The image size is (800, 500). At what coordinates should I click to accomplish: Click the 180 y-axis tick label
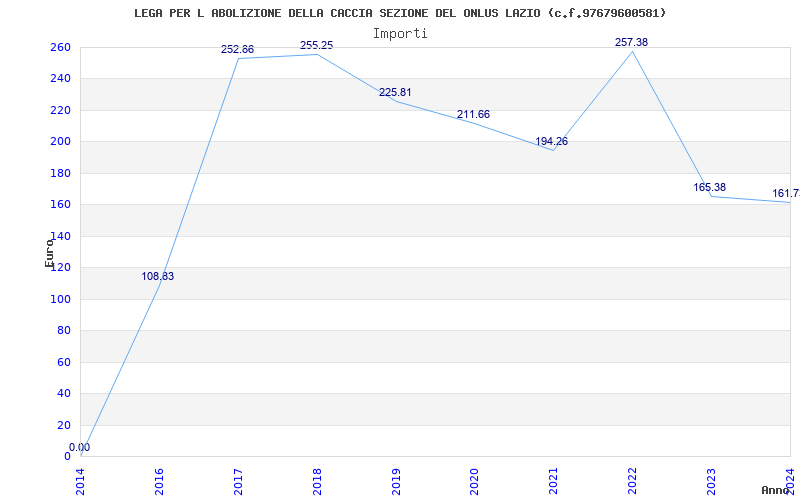[60, 173]
